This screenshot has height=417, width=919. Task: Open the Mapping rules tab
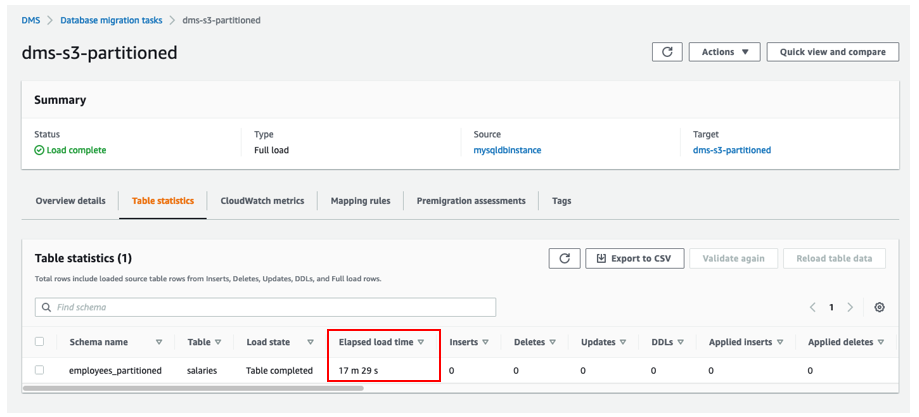360,201
